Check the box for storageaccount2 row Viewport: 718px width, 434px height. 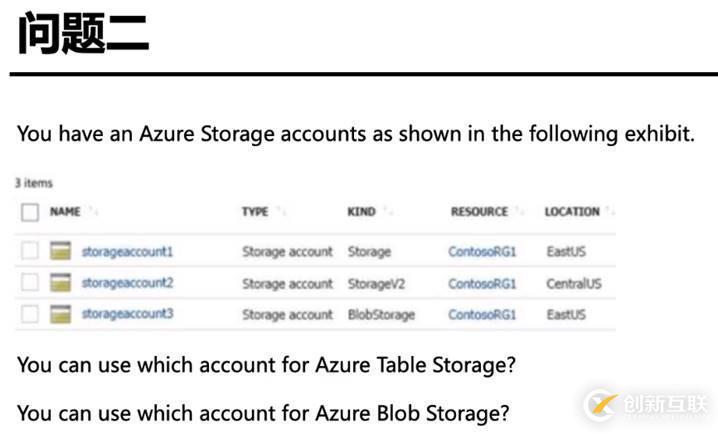point(30,283)
